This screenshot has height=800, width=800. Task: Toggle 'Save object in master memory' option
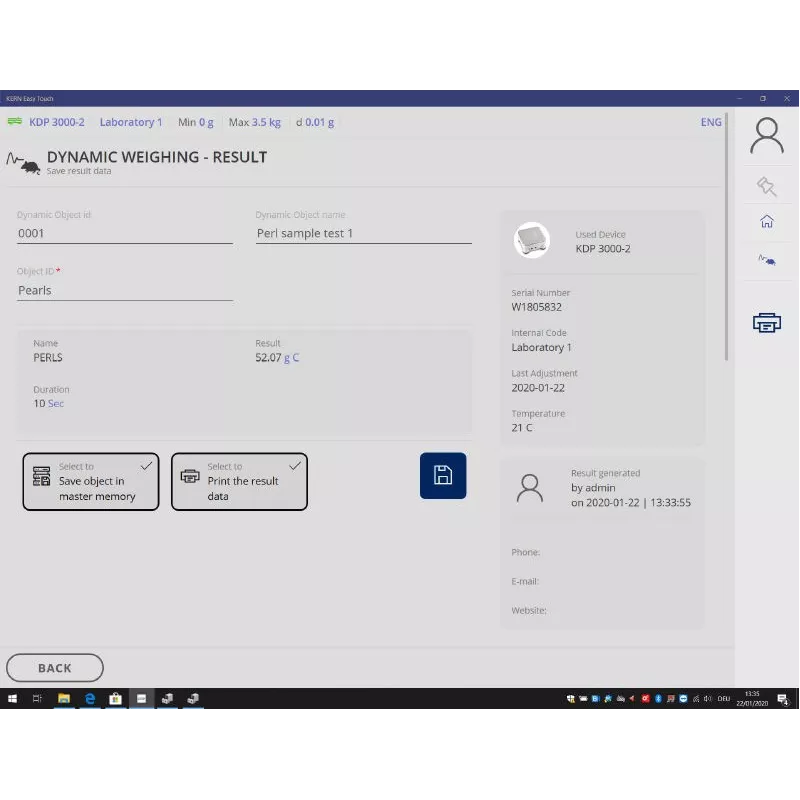point(91,482)
